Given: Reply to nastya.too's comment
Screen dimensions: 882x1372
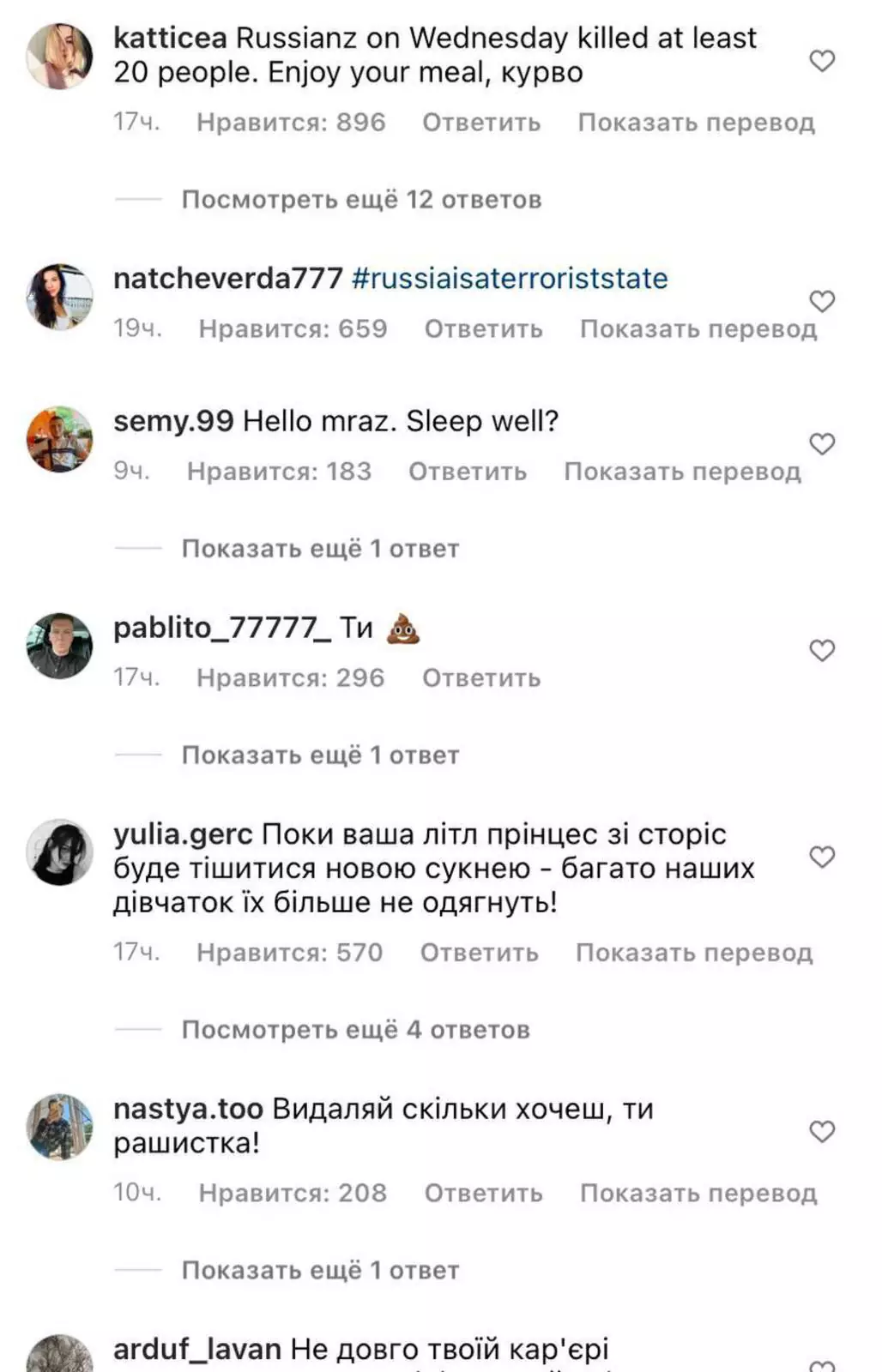Looking at the screenshot, I should [483, 1194].
